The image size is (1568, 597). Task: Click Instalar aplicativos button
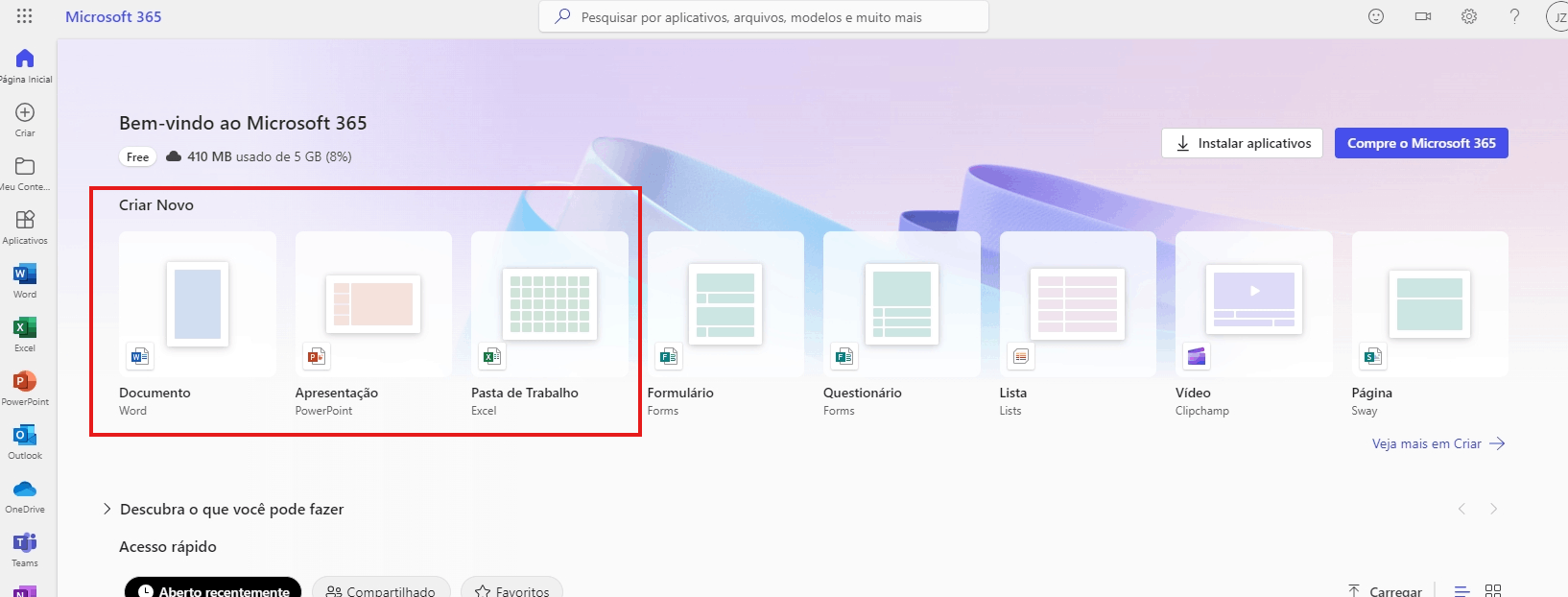1242,143
